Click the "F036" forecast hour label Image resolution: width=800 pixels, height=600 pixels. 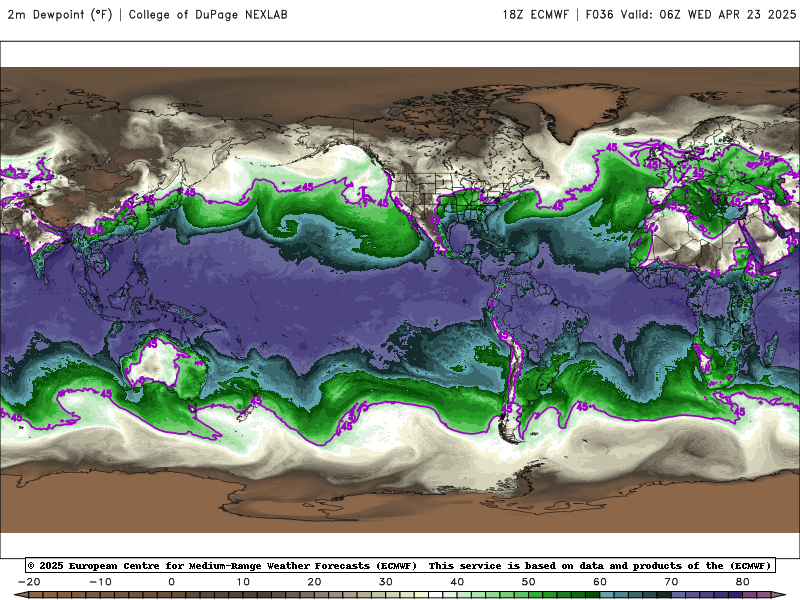[599, 14]
